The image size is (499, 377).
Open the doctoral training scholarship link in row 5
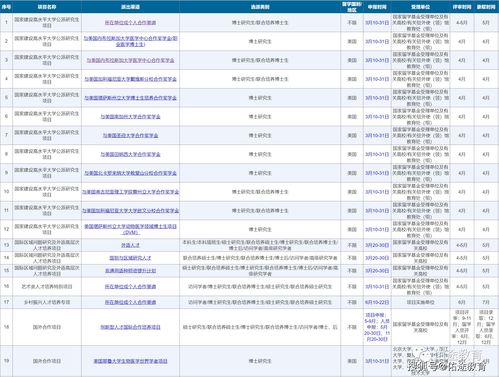[130, 98]
